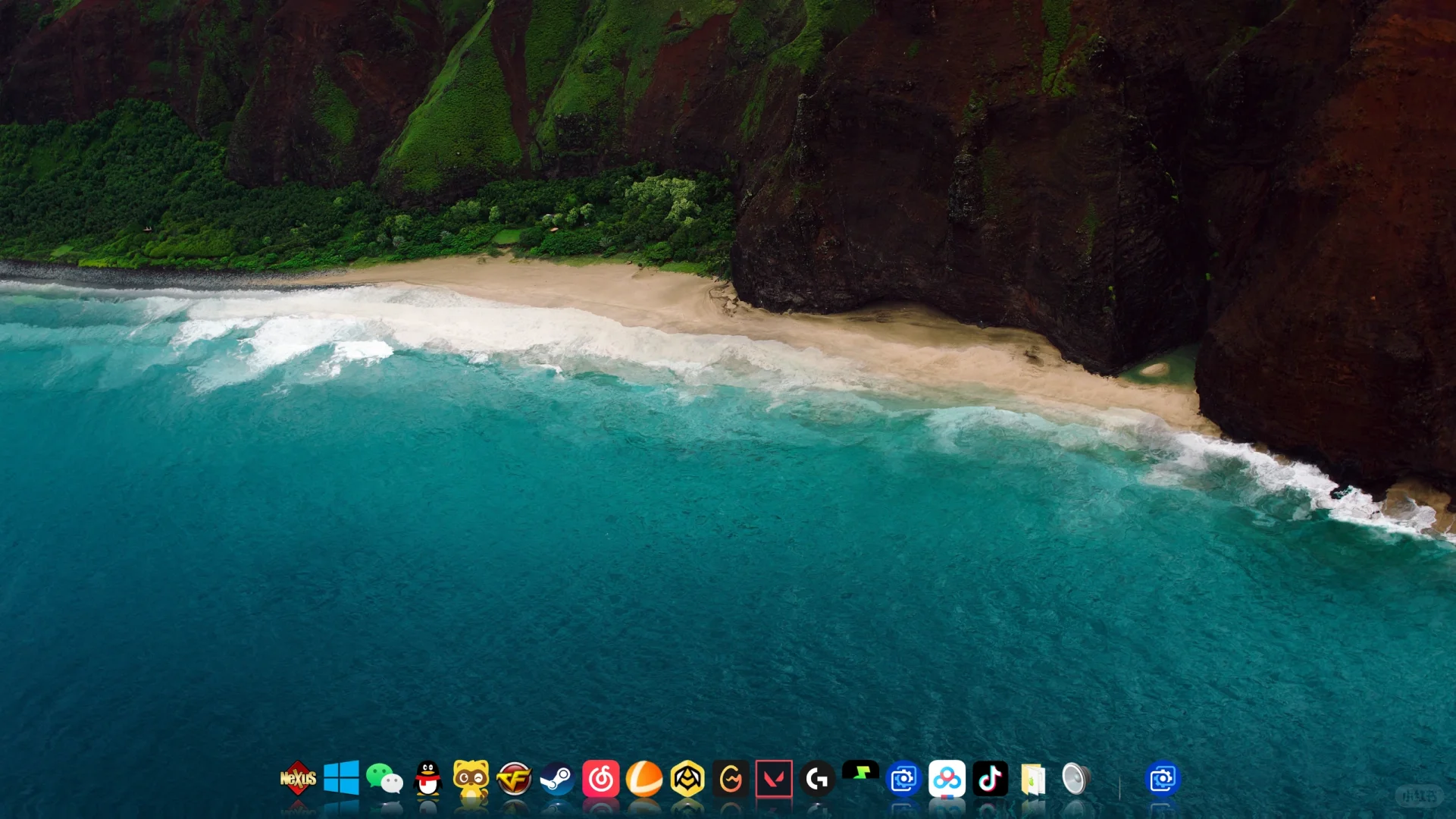Open Logitech G HUB icon
The image size is (1456, 819).
pos(817,778)
